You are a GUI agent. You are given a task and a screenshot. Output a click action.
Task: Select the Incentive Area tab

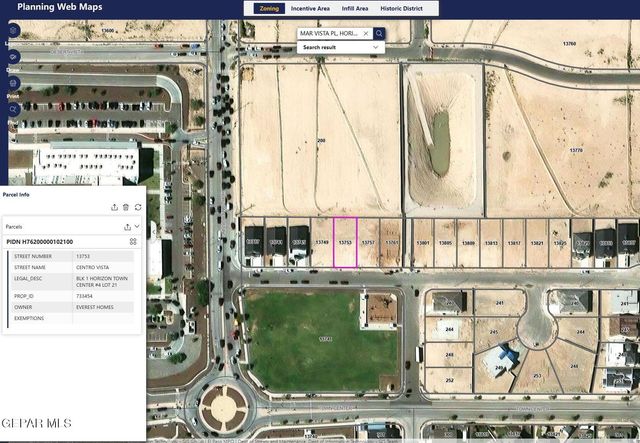click(x=310, y=8)
